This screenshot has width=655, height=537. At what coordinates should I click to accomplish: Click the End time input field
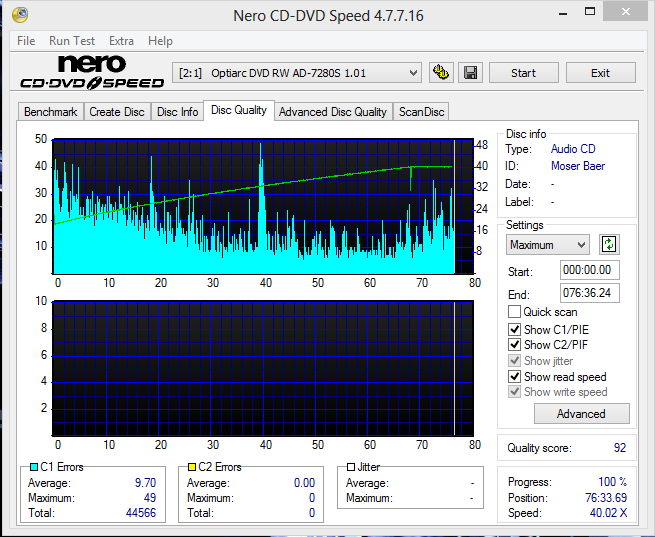(589, 293)
